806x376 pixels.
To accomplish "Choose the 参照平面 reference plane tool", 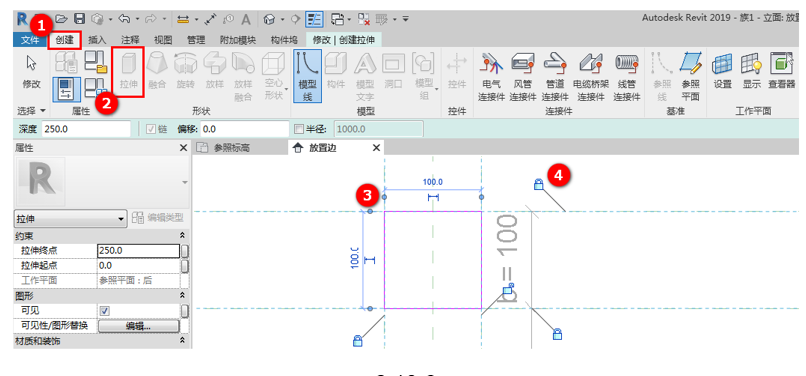I will pos(690,76).
